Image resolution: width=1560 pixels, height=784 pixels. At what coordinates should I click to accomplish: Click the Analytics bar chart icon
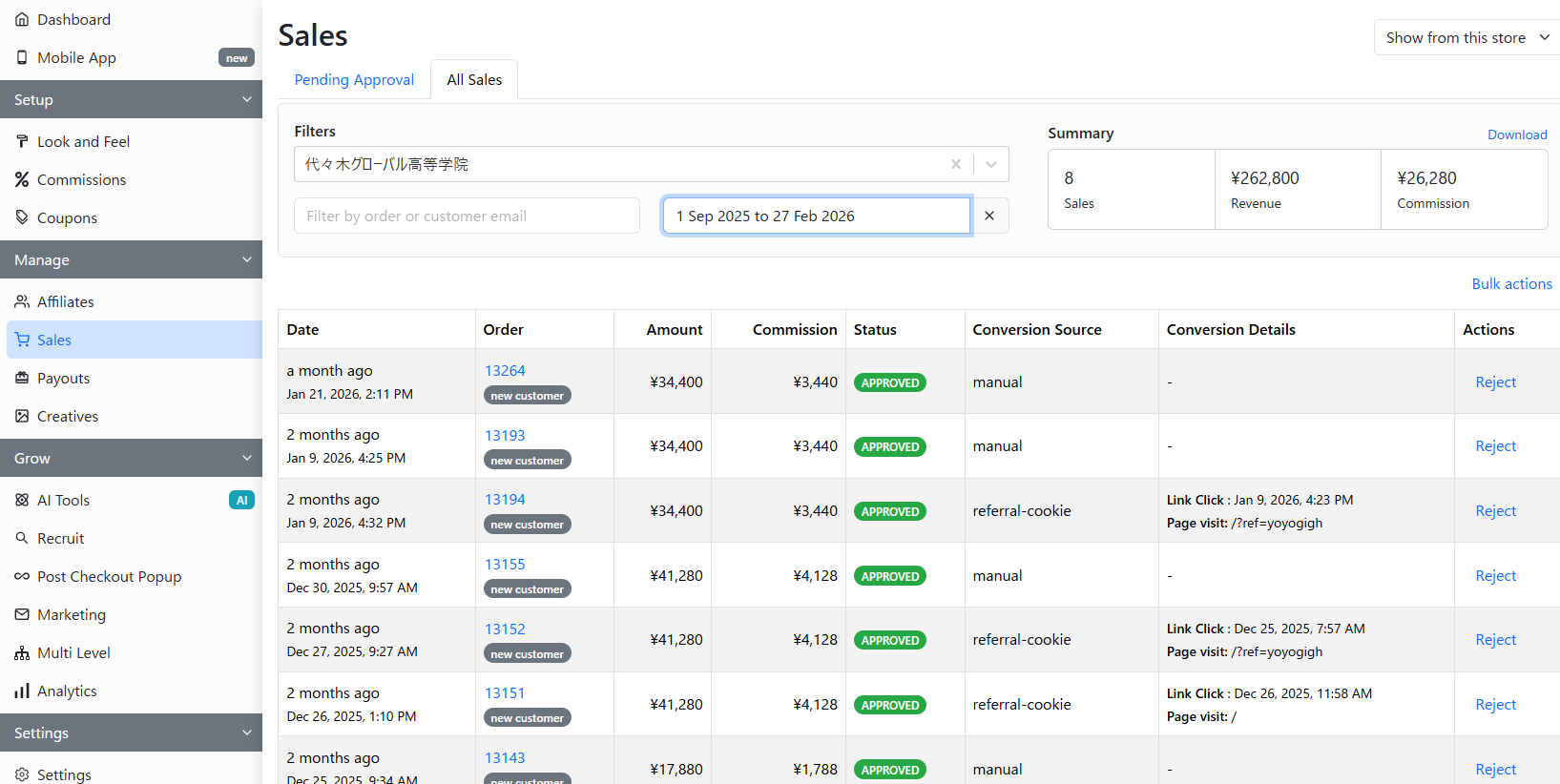pos(22,691)
